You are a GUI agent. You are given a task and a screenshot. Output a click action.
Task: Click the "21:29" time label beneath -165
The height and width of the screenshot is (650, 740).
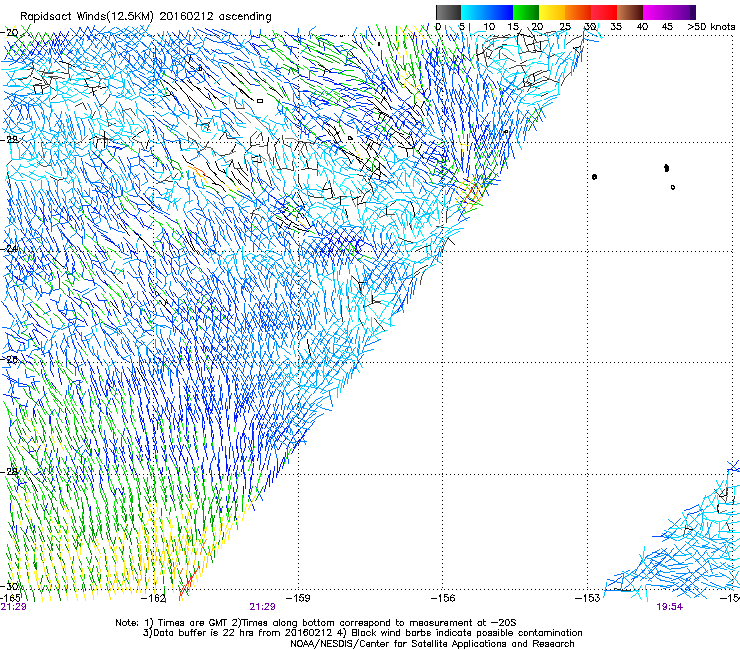14,607
